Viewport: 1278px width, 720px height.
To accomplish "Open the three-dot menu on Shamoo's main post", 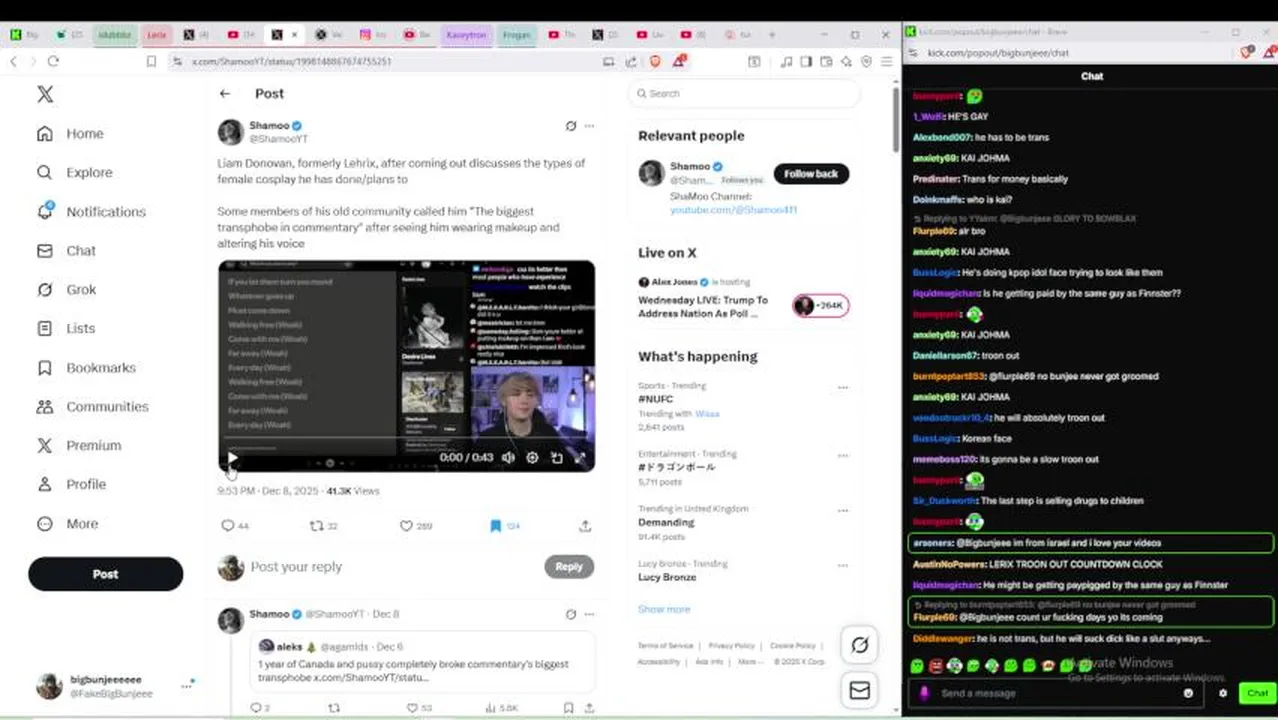I will coord(589,126).
